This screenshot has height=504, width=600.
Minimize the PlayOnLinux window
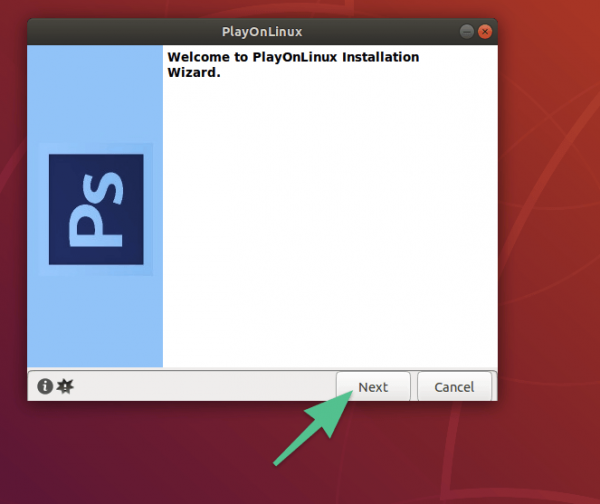(x=466, y=32)
